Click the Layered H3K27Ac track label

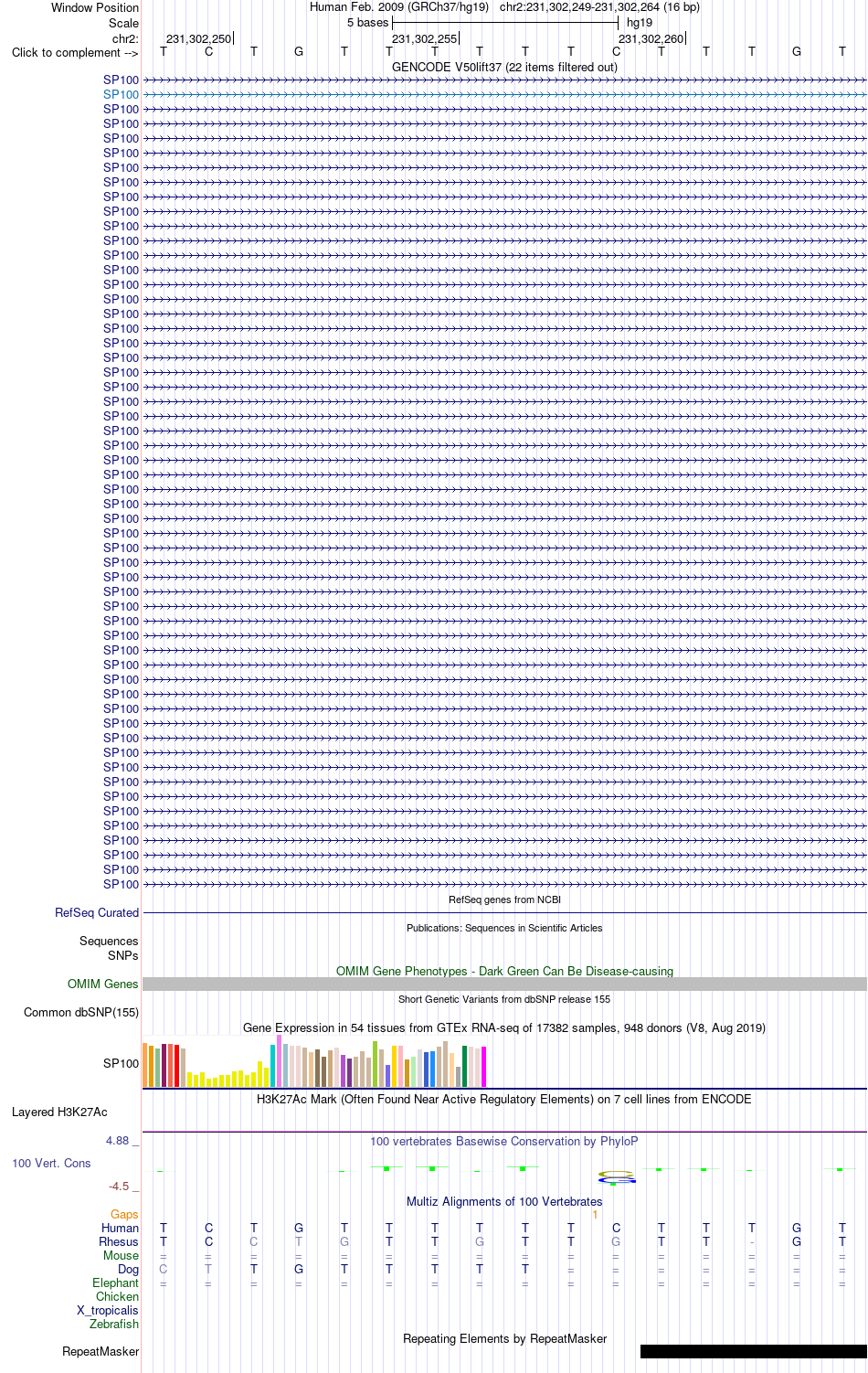click(x=59, y=1112)
